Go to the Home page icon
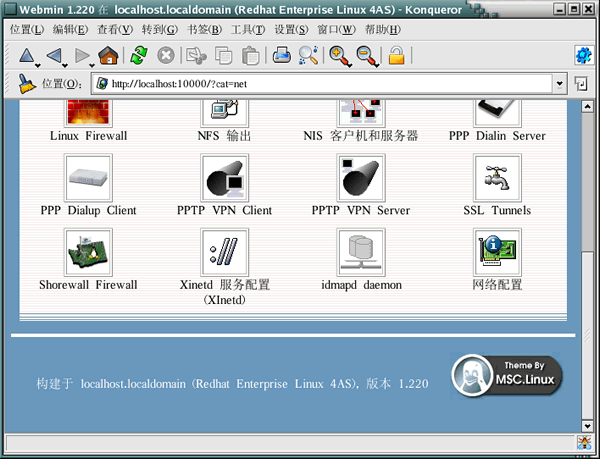Viewport: 600px width, 459px height. click(108, 55)
